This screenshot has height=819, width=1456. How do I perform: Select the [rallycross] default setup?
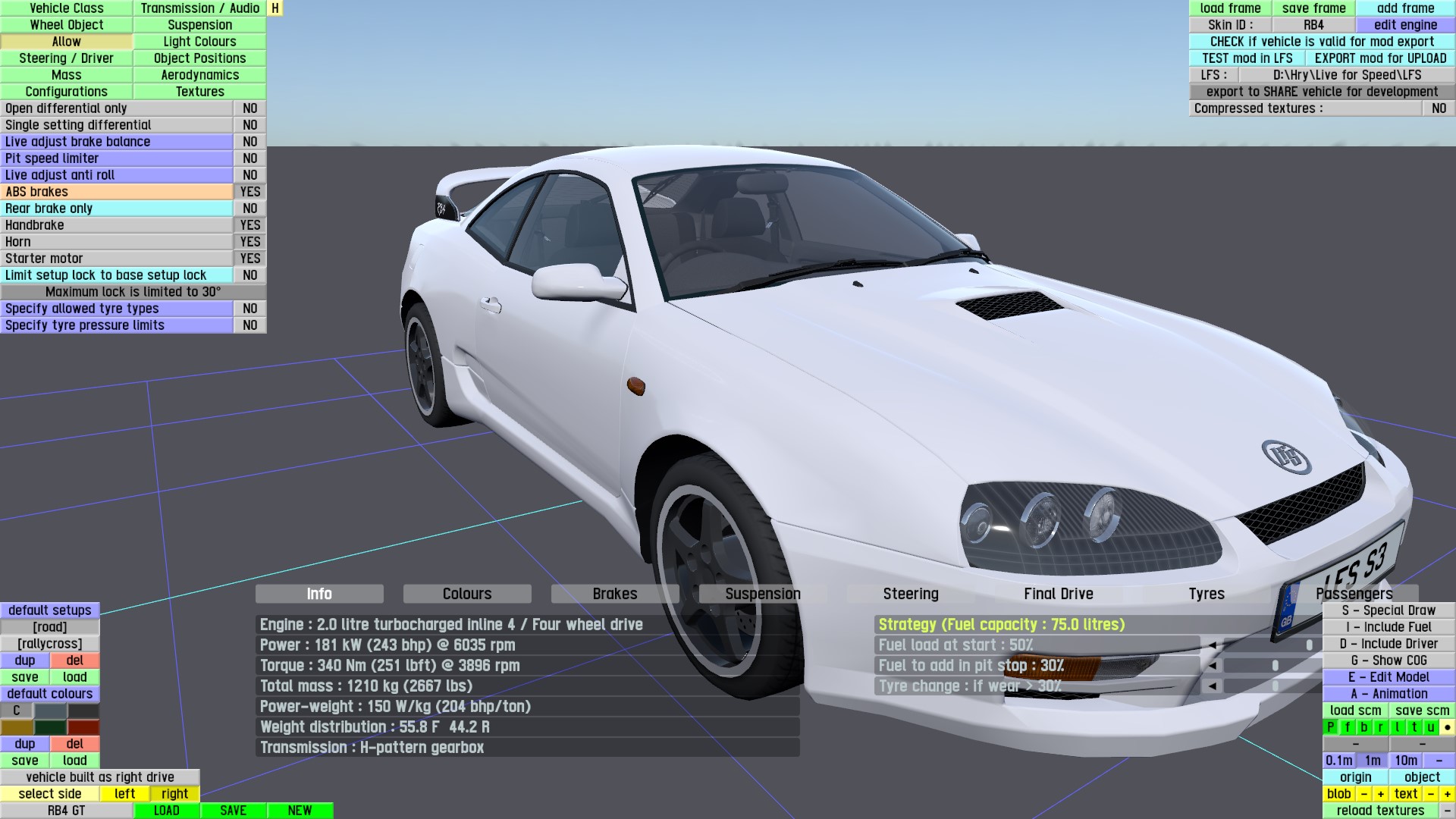[x=50, y=644]
